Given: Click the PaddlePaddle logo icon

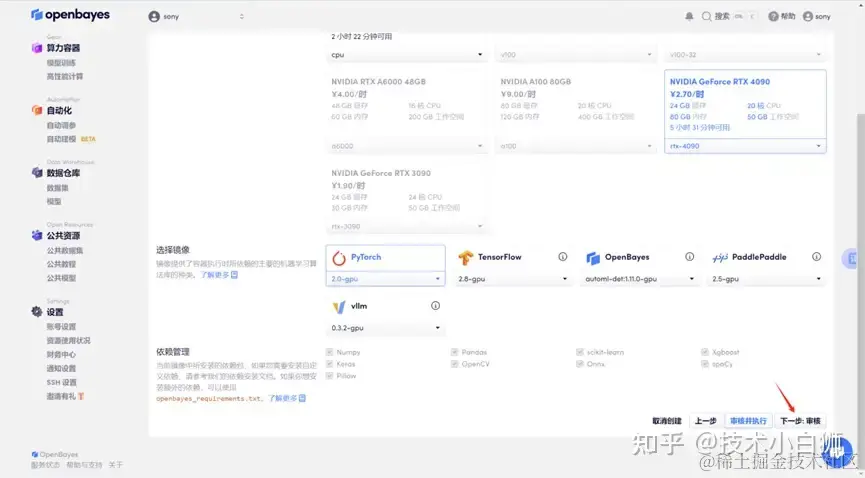Looking at the screenshot, I should (720, 257).
